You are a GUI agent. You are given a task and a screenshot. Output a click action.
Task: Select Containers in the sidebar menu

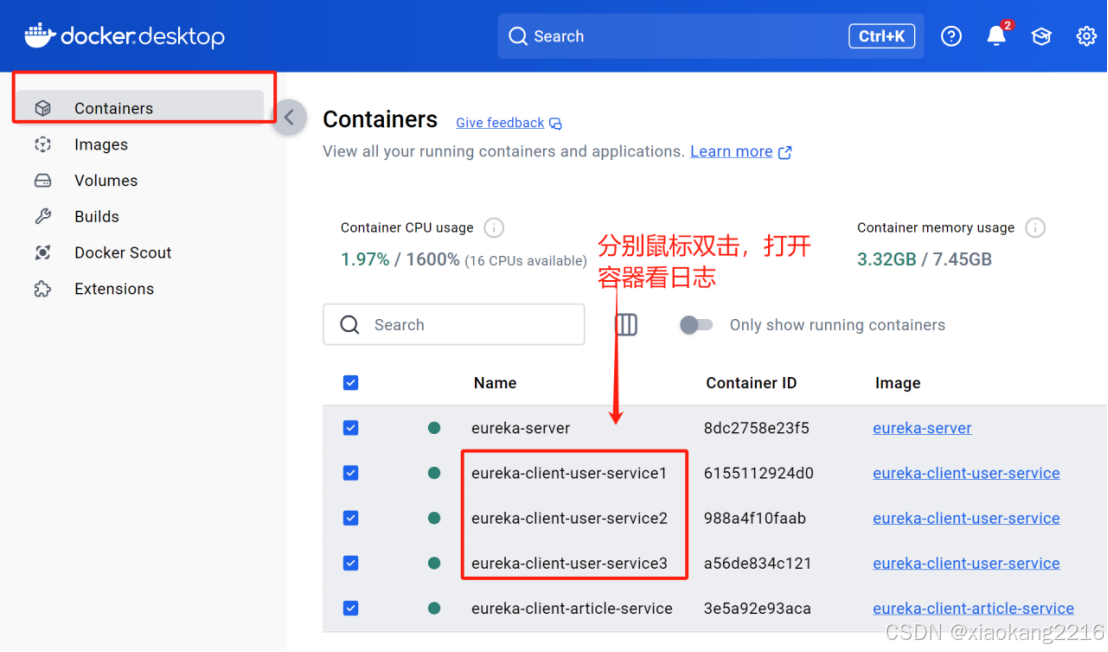click(x=113, y=108)
